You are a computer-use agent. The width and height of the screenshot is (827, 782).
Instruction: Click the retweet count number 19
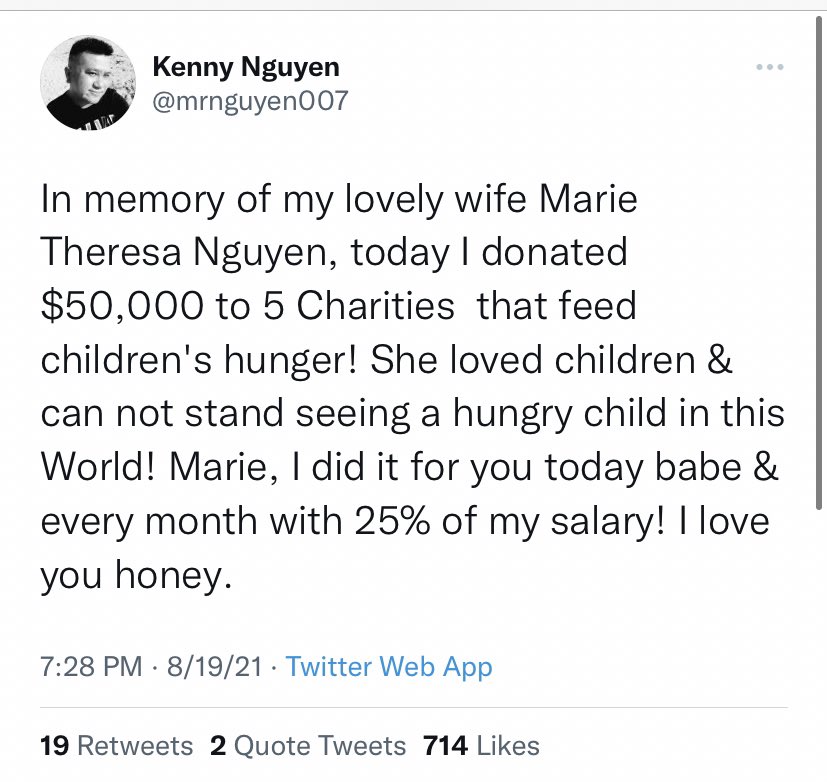(54, 745)
